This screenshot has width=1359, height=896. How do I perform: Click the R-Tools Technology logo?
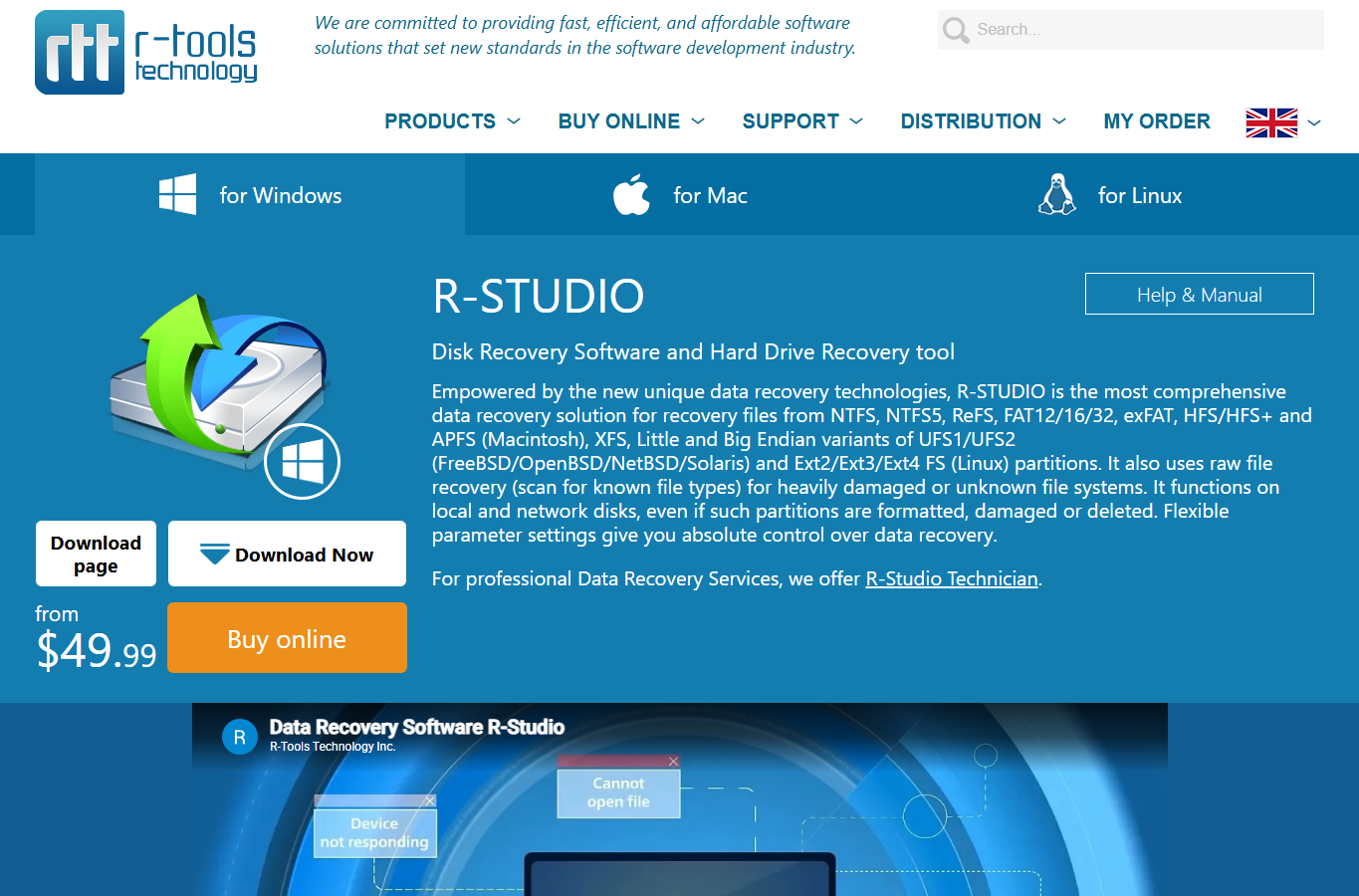click(x=146, y=52)
